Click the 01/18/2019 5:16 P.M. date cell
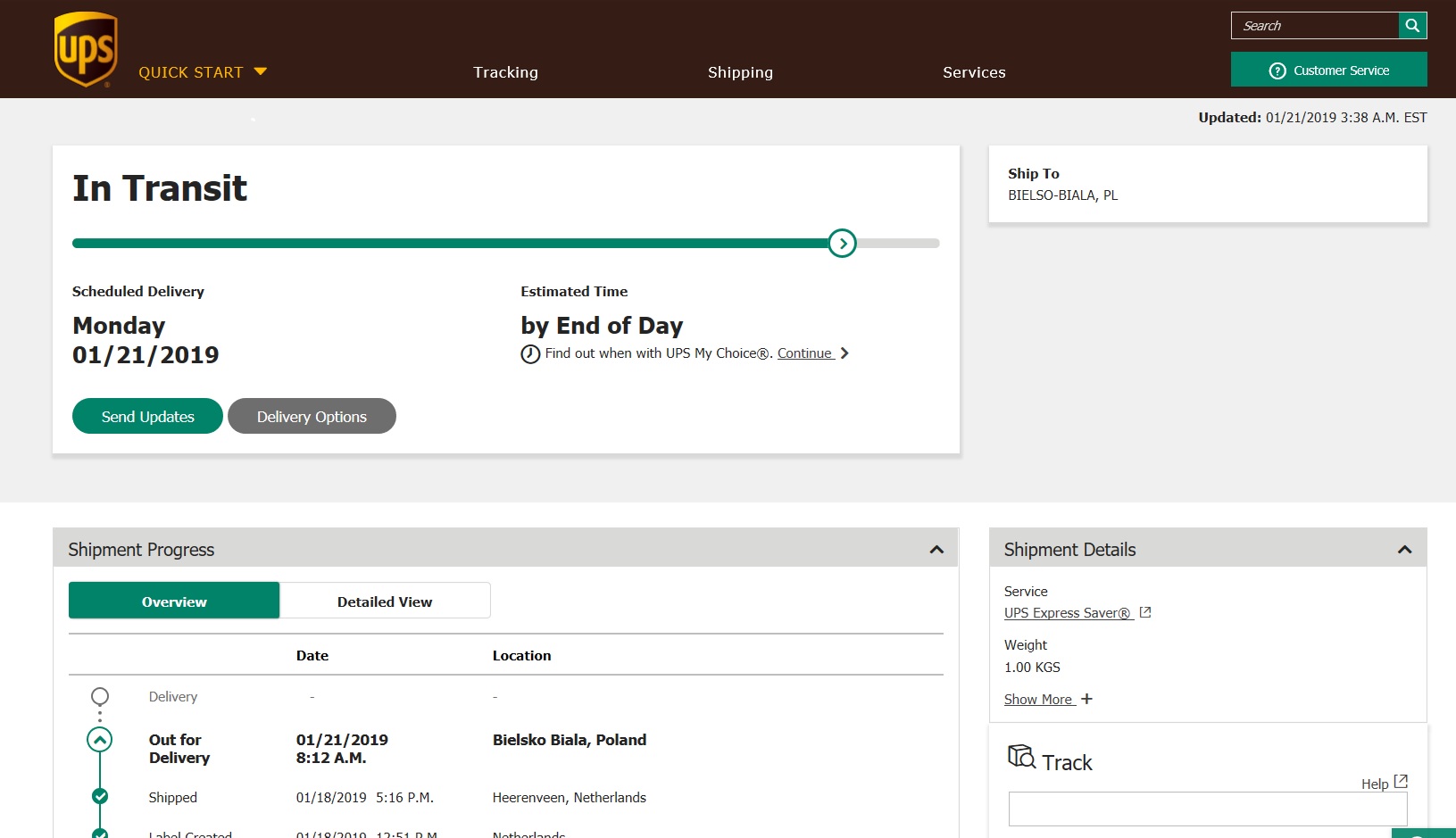Screen dimensions: 1456x838 click(365, 798)
